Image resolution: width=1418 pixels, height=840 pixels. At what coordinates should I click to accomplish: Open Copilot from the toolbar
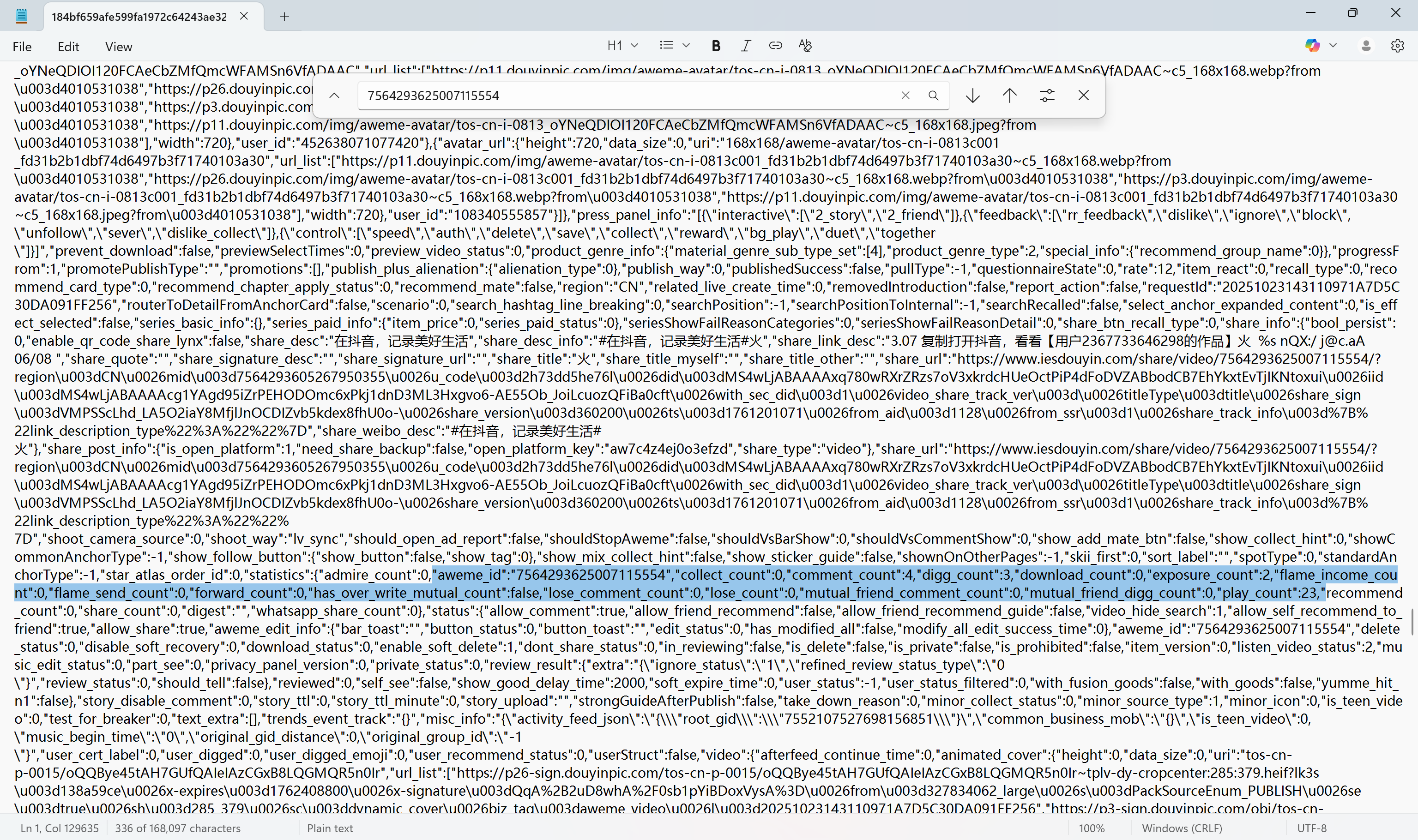point(1312,46)
